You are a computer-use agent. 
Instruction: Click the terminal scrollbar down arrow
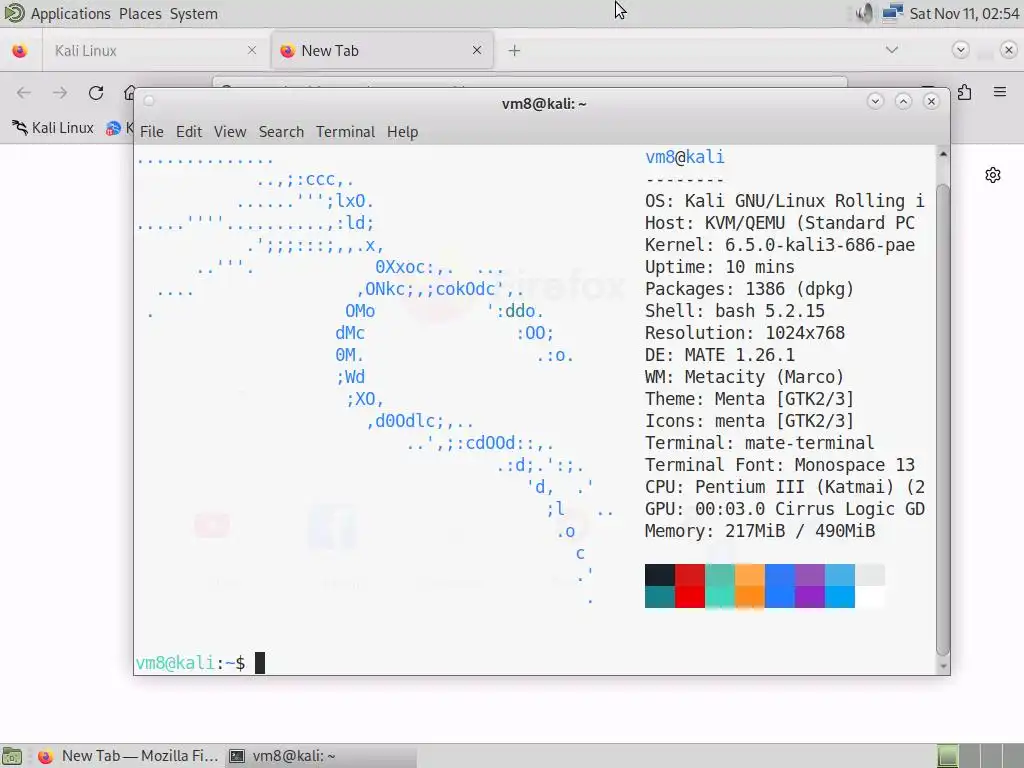(942, 666)
